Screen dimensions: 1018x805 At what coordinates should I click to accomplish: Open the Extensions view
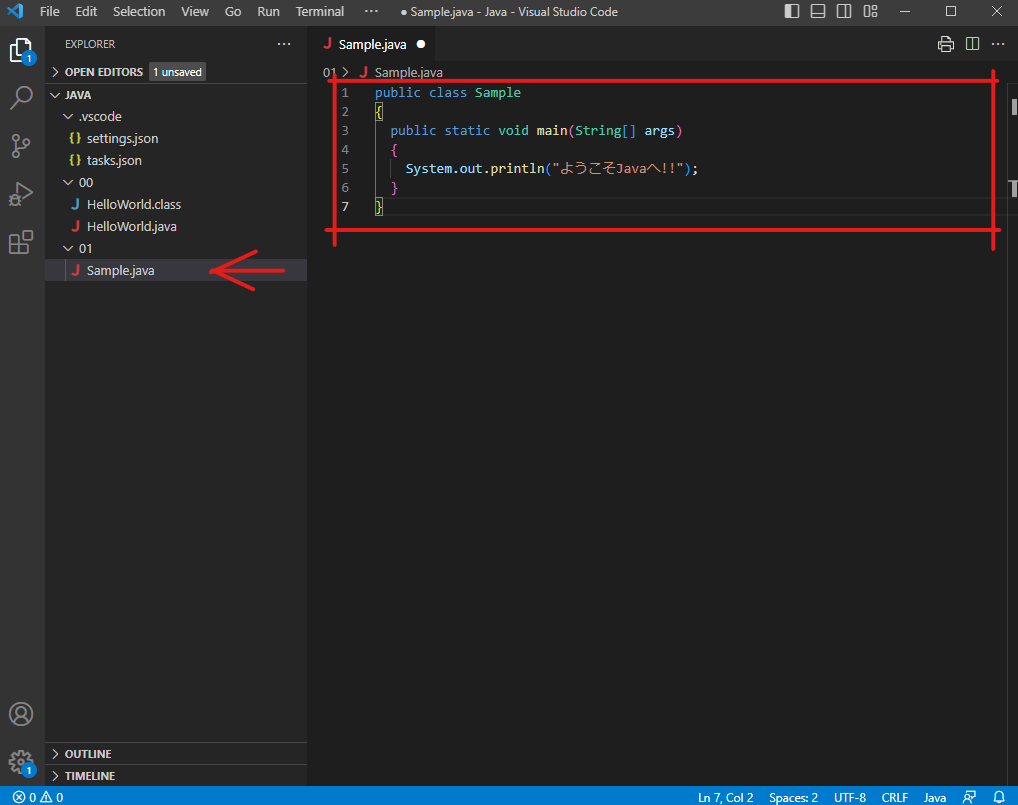tap(21, 242)
